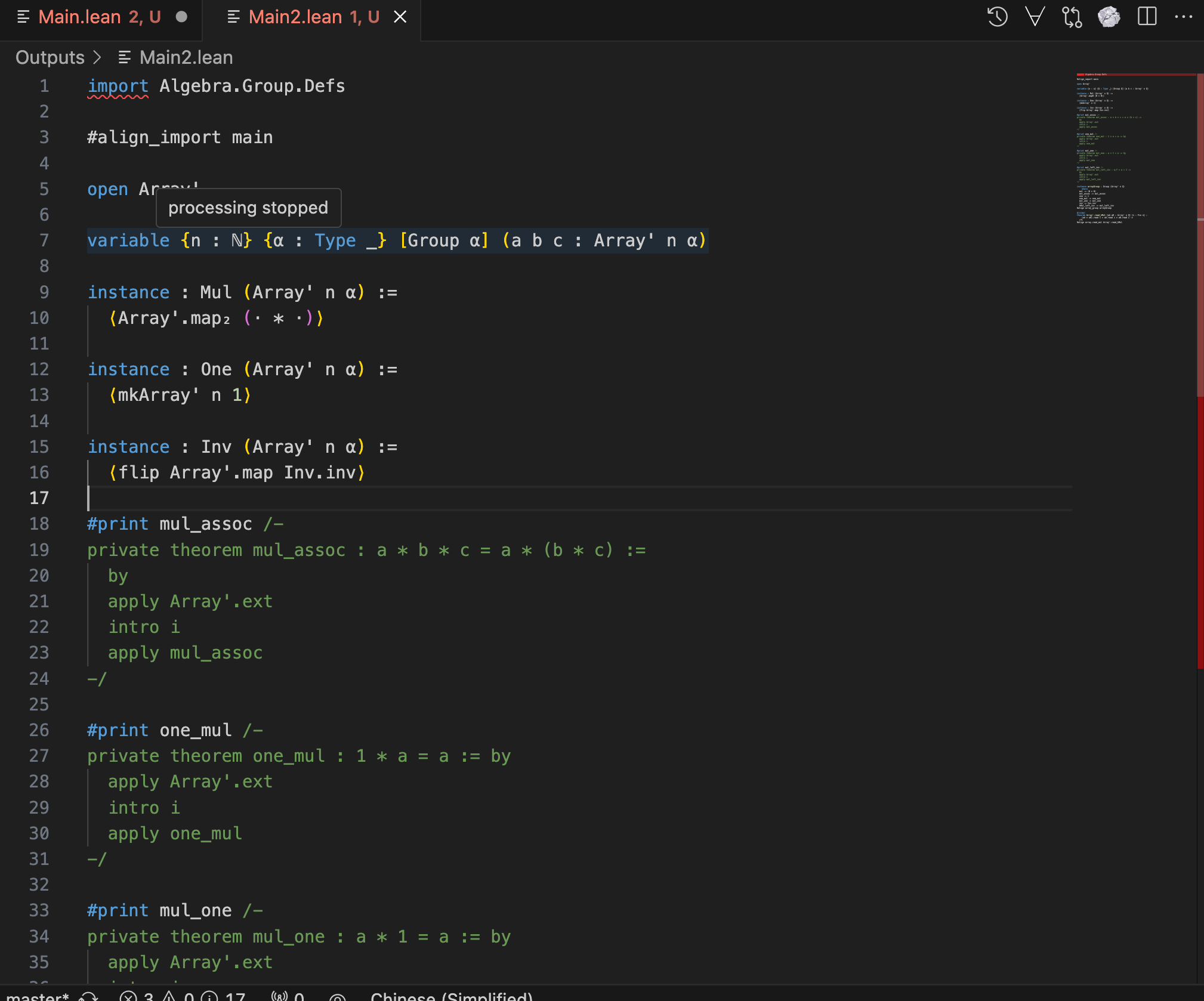Click the breadcrumb chevron after Outputs
1204x1001 pixels.
tap(98, 57)
